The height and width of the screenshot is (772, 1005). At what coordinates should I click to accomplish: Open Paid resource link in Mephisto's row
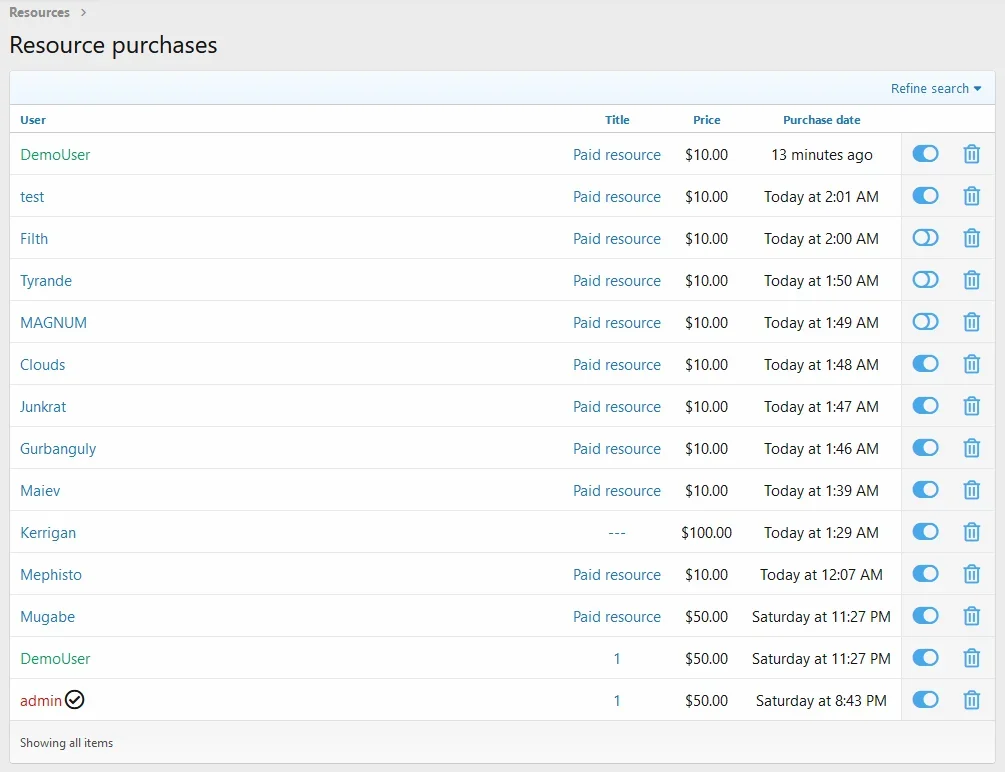coord(616,574)
